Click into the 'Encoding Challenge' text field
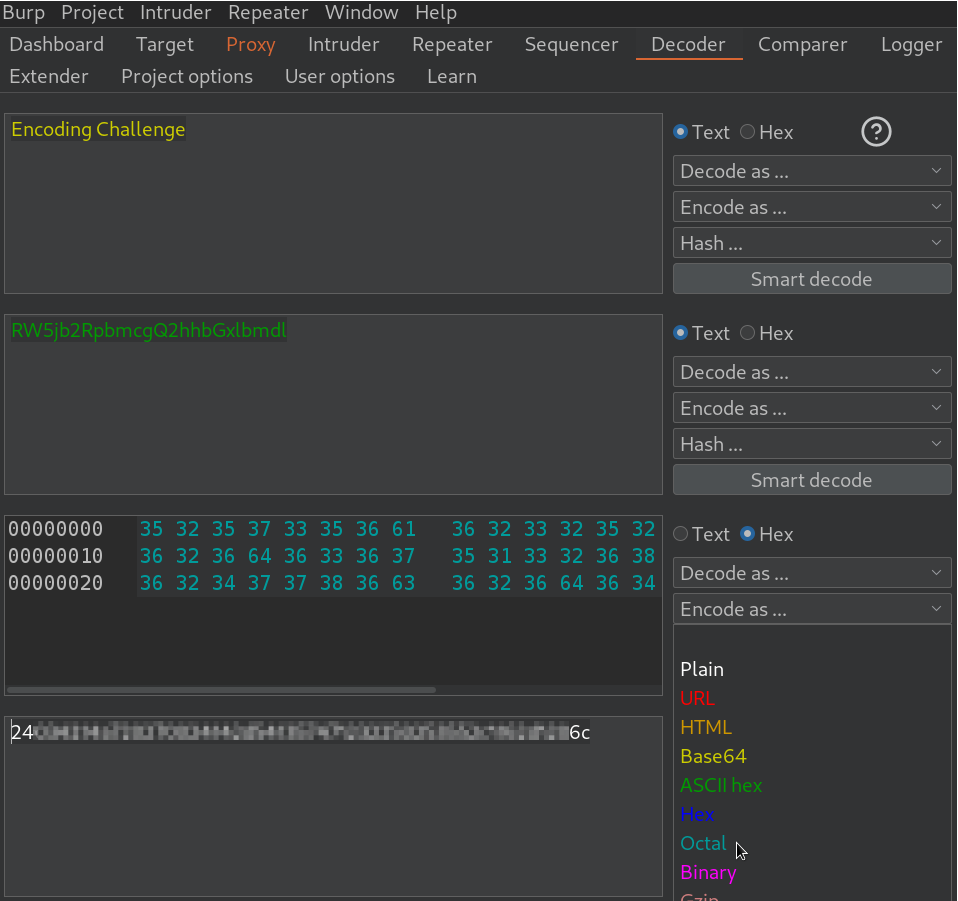 click(334, 203)
